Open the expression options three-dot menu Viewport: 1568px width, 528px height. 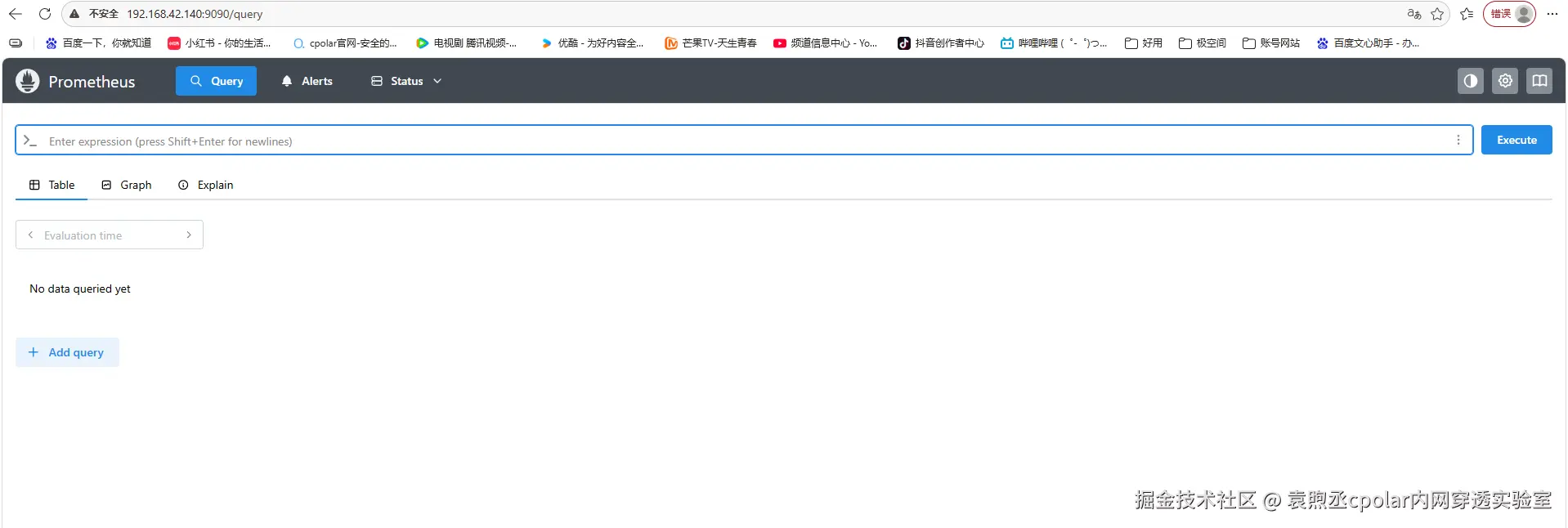coord(1458,141)
